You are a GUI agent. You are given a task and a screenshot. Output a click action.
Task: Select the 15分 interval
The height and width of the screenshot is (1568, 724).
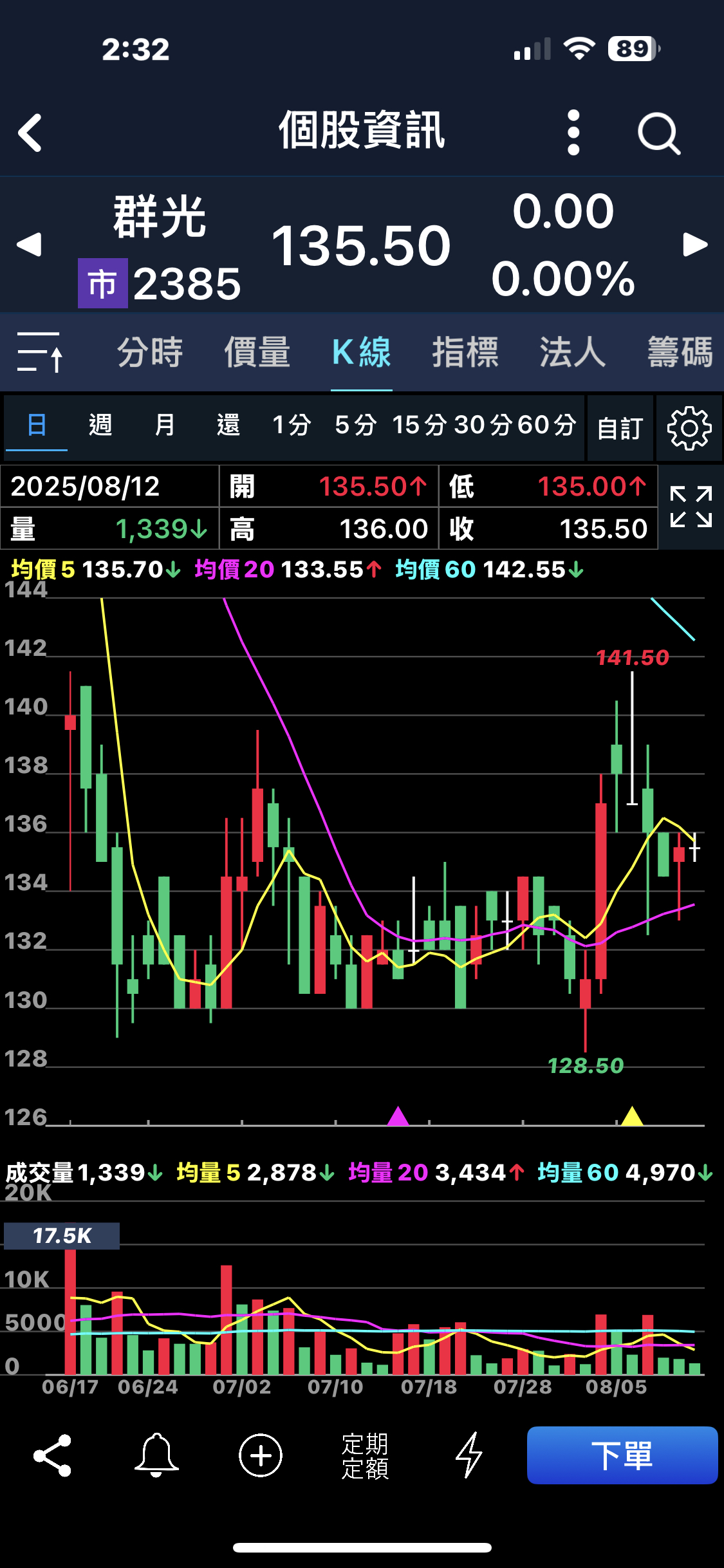coord(420,425)
